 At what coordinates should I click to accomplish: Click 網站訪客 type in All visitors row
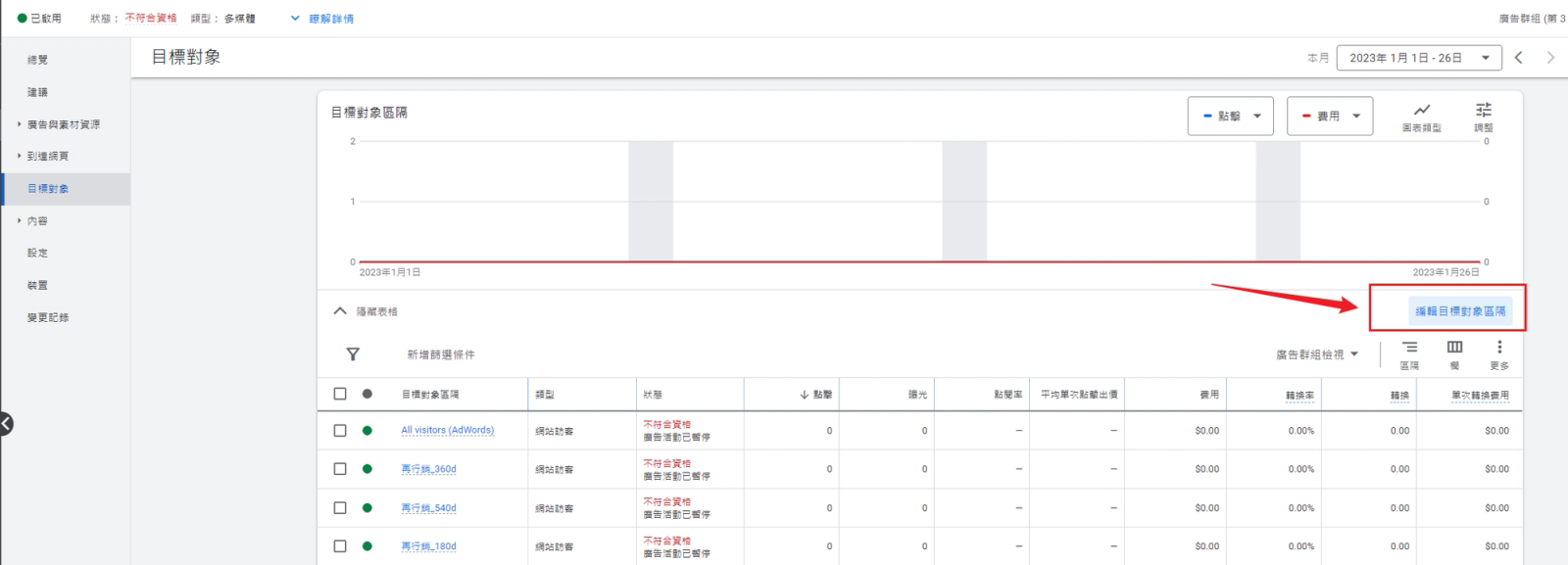(x=554, y=431)
